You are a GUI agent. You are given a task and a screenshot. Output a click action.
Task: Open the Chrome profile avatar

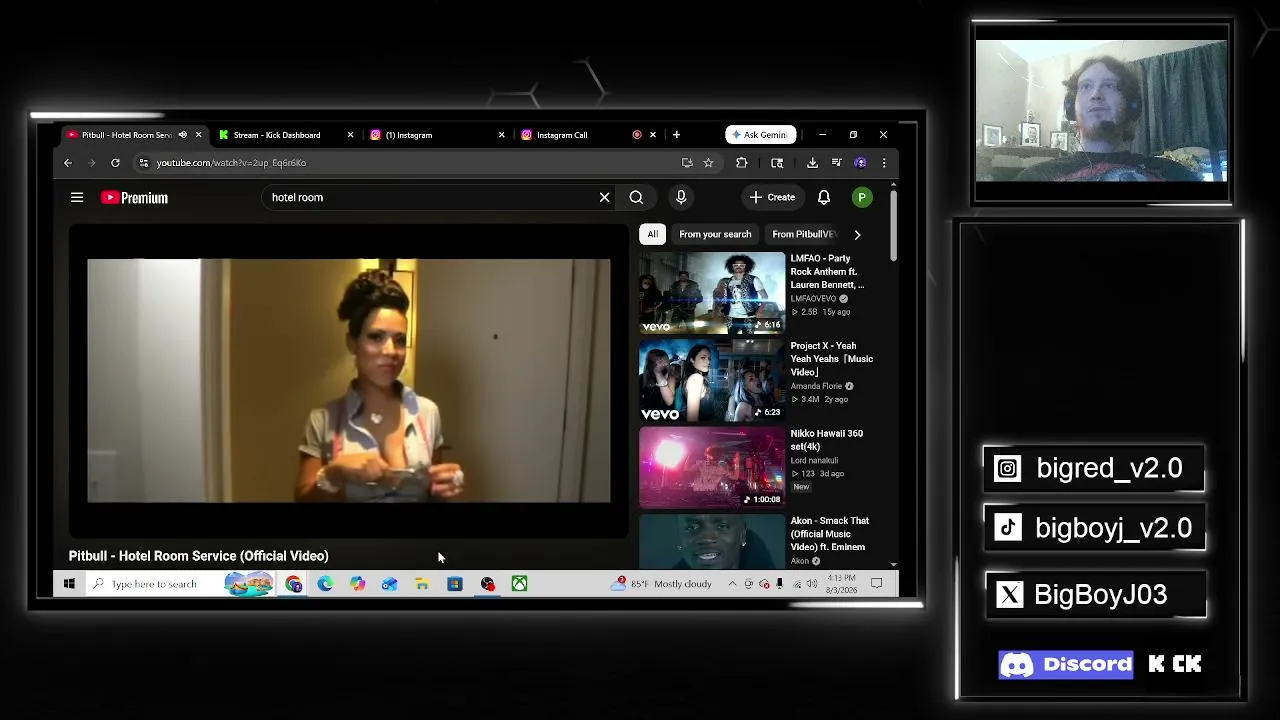[860, 163]
